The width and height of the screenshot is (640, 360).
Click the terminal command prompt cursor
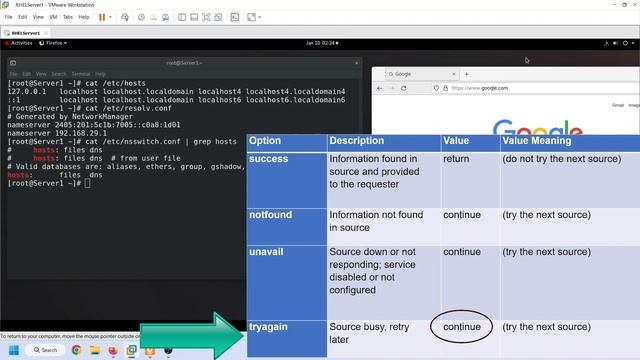(x=88, y=183)
